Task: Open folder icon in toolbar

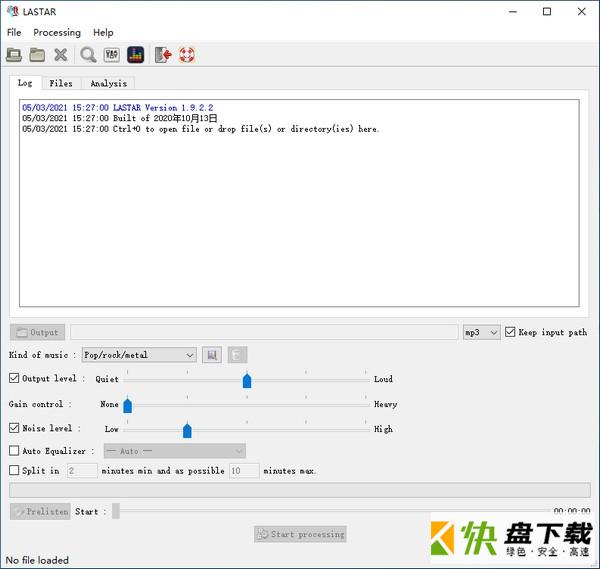Action: click(38, 55)
